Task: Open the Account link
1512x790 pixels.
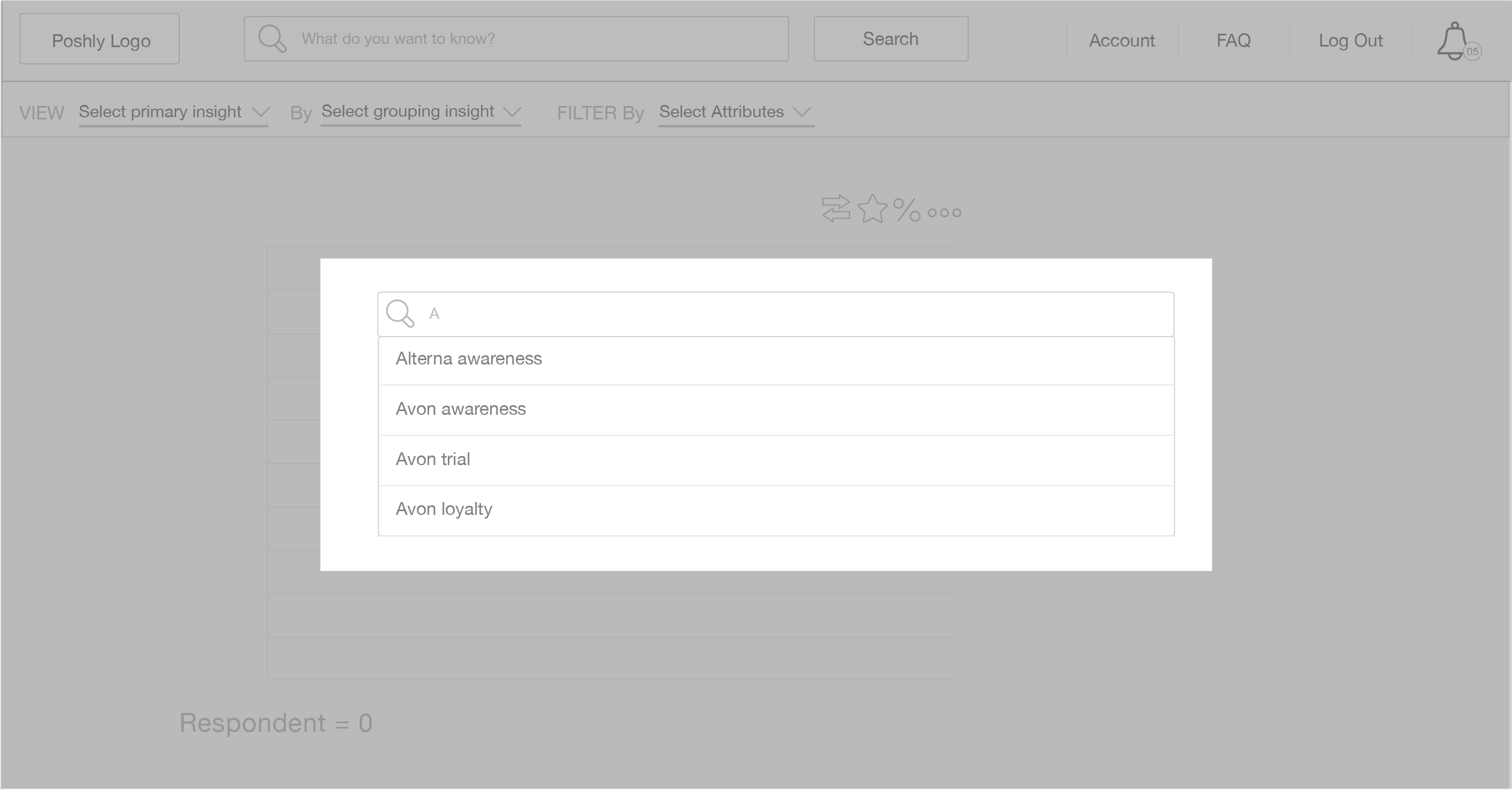Action: pos(1121,41)
